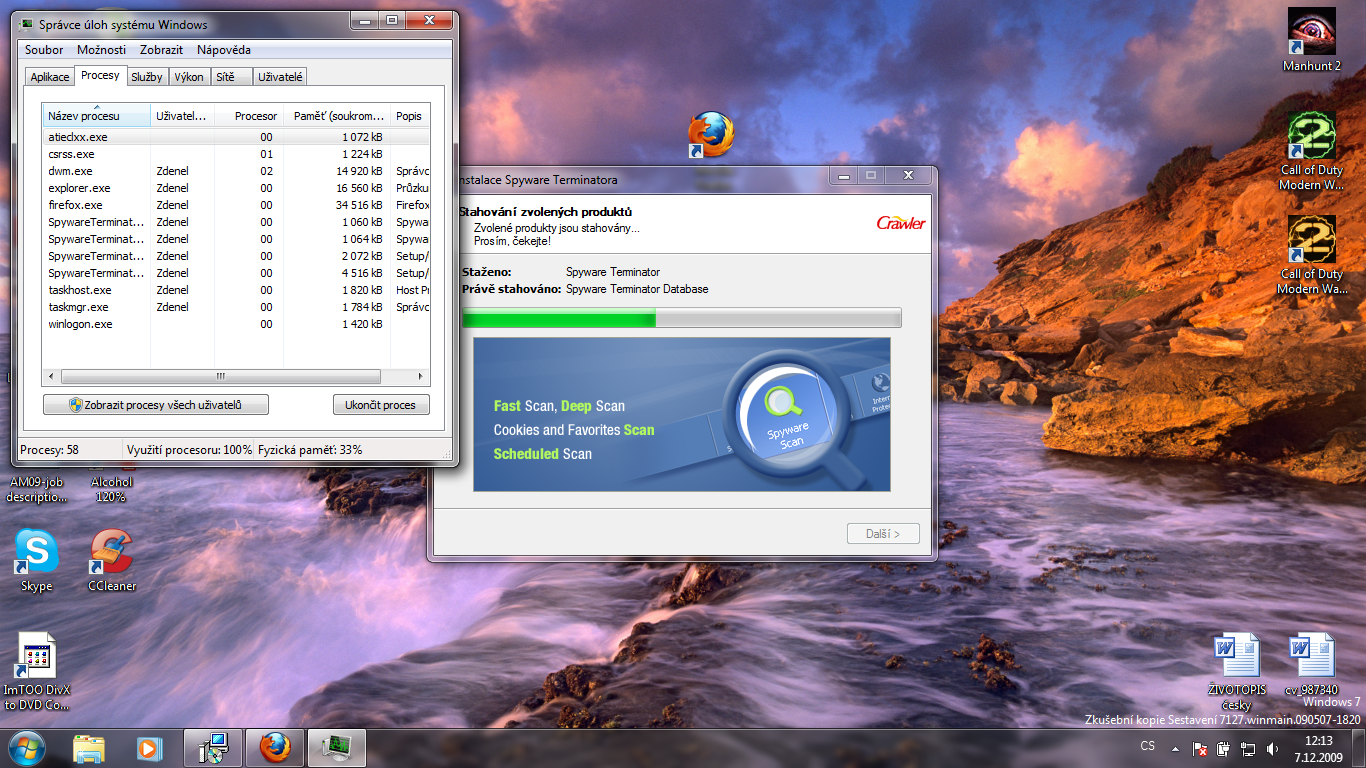1366x768 pixels.
Task: Sort by the Uživatel column header
Action: pos(182,116)
